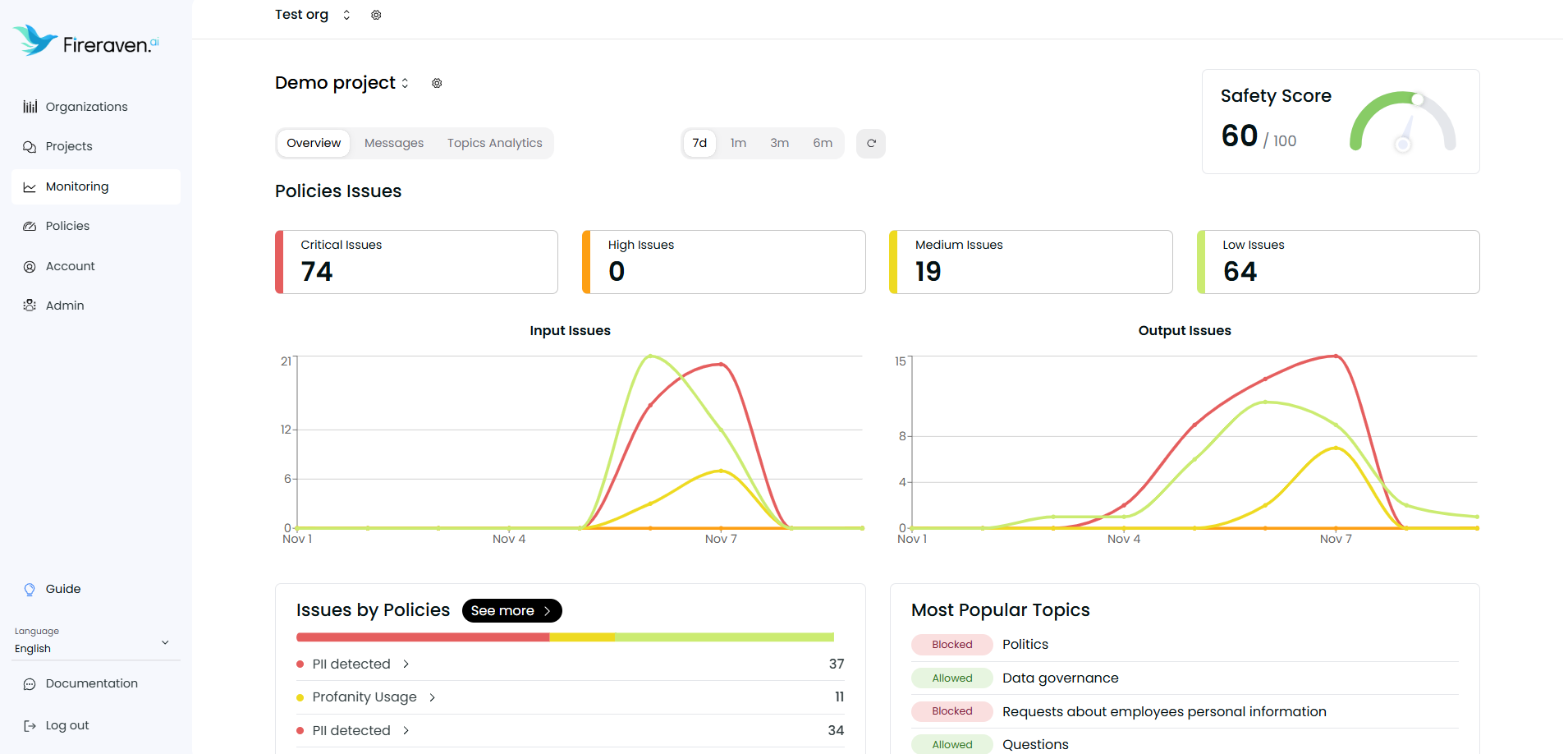Click the refresh icon next to time ranges
This screenshot has width=1568, height=754.
point(870,143)
